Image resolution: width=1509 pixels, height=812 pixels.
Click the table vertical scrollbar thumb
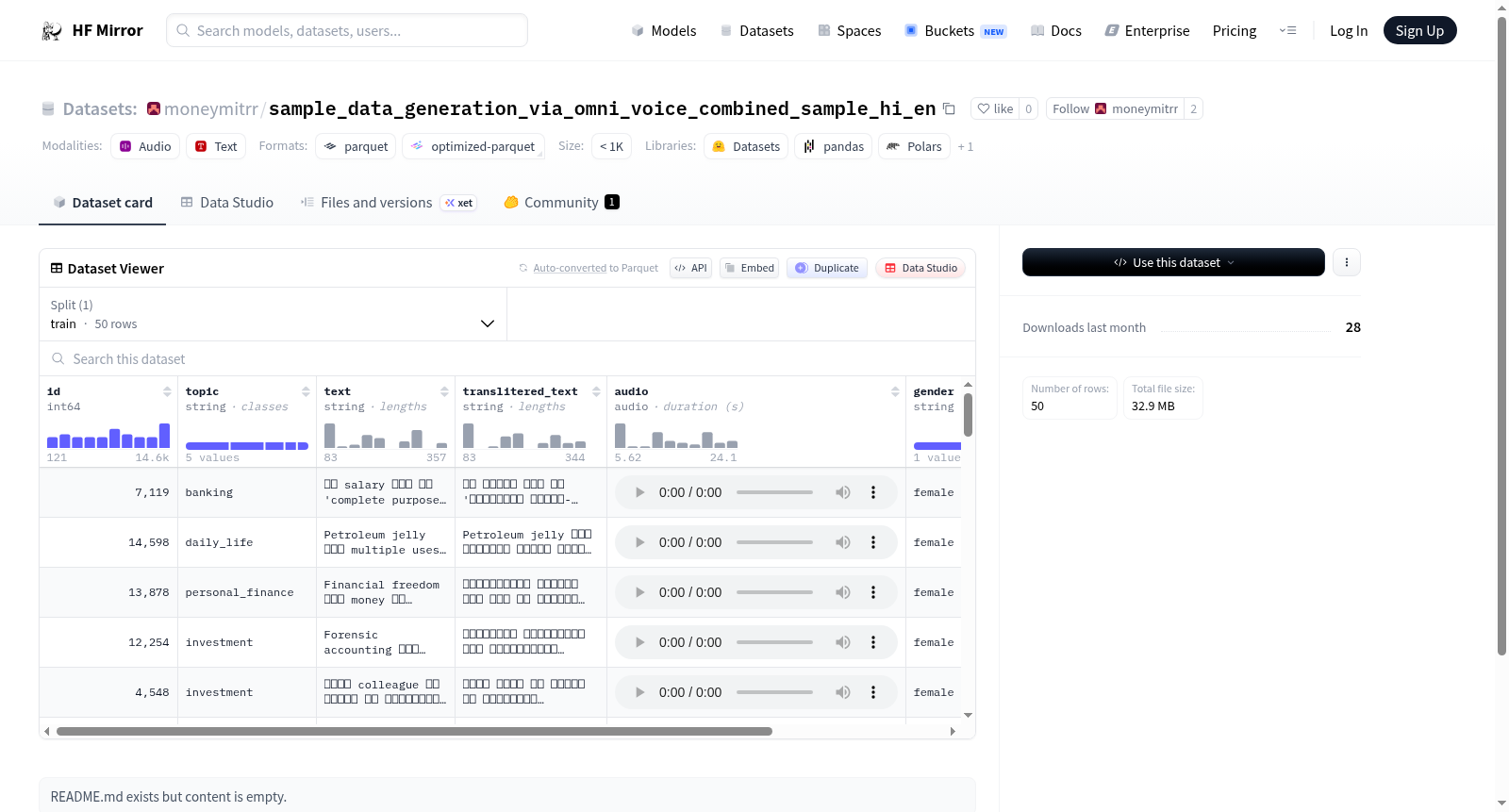pyautogui.click(x=968, y=415)
